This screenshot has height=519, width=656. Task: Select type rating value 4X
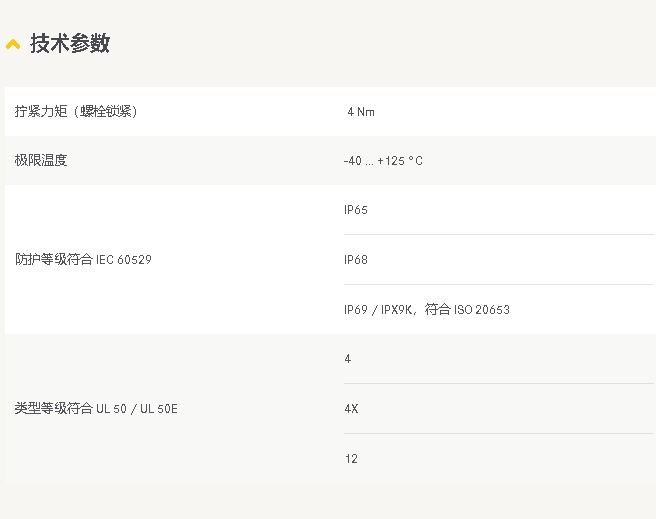pos(351,409)
